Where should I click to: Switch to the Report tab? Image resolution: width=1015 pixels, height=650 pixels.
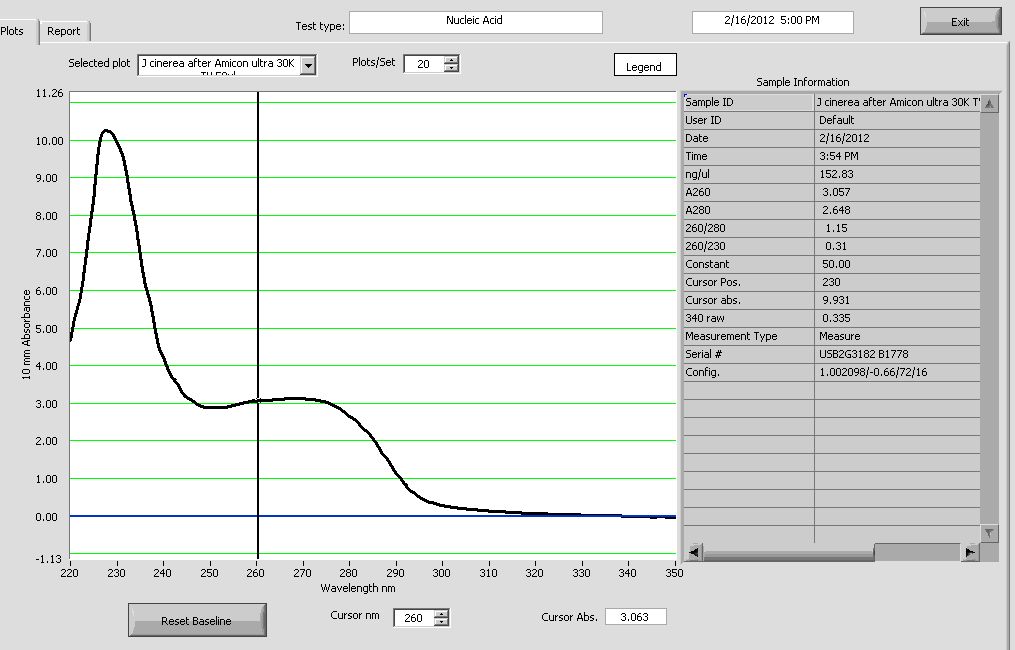click(64, 31)
